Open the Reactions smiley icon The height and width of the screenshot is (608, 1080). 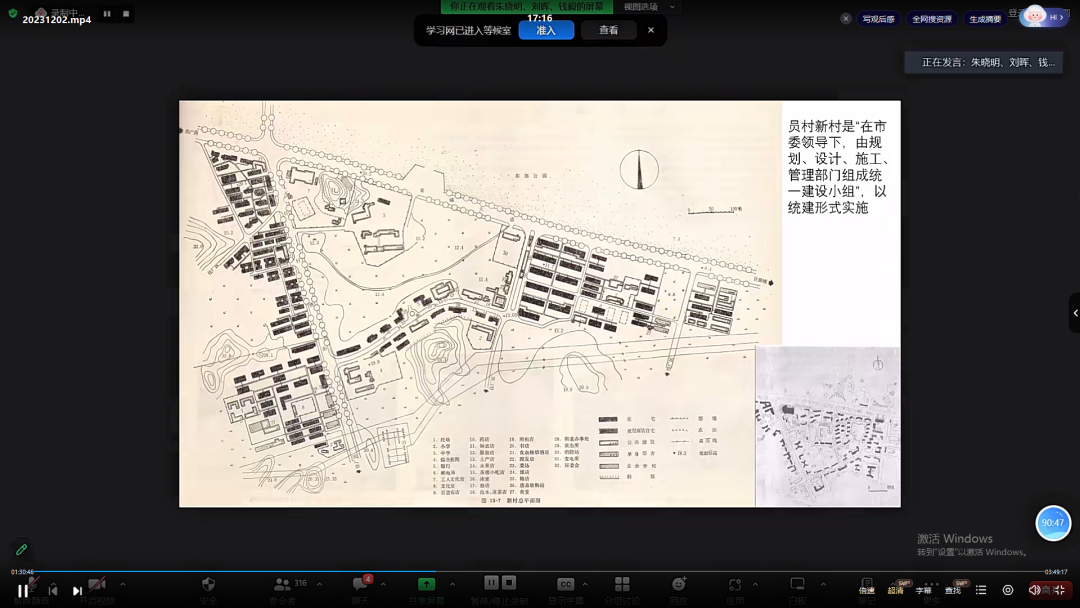679,585
